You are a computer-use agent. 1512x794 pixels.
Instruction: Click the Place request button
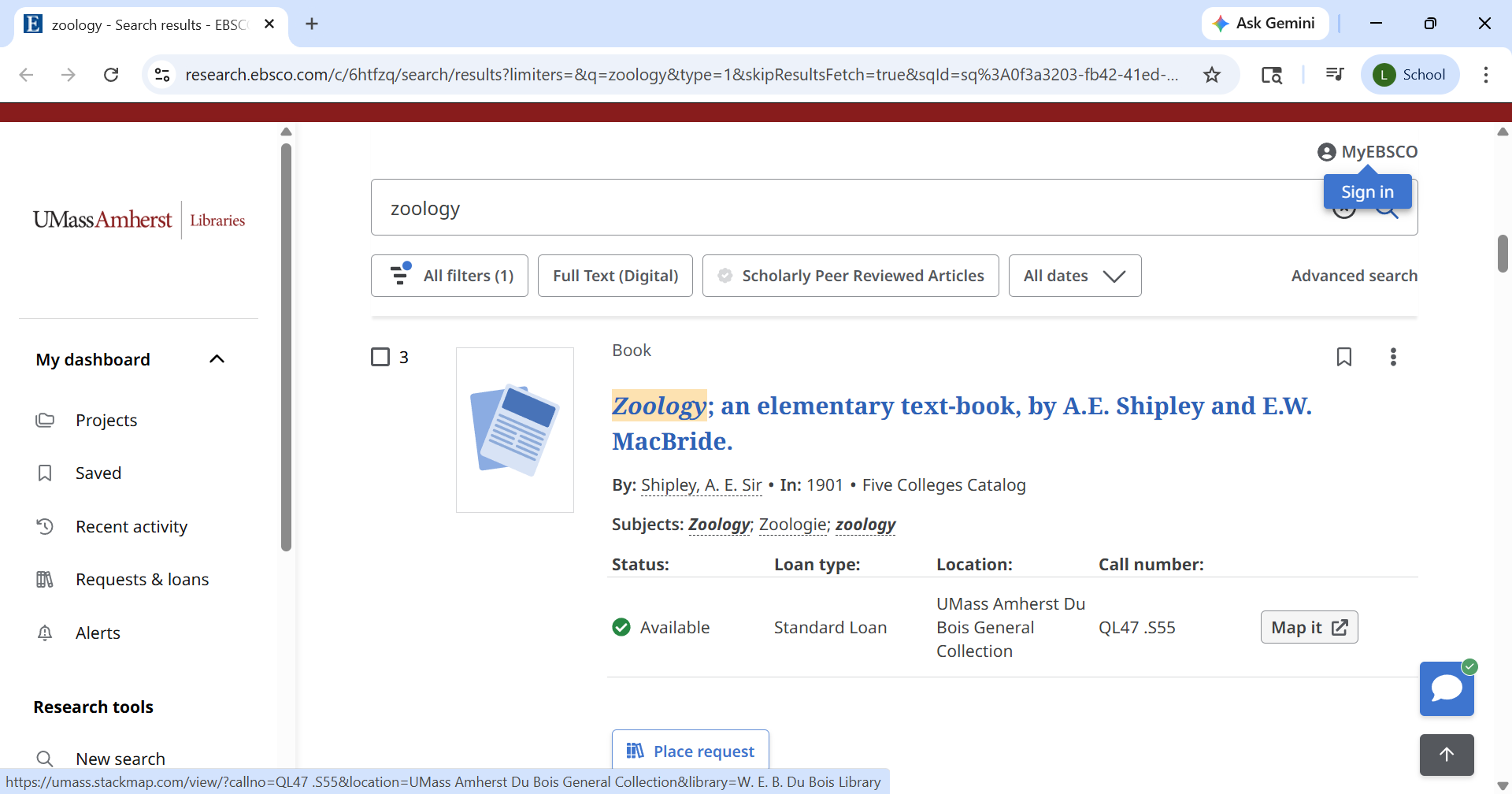click(x=690, y=750)
